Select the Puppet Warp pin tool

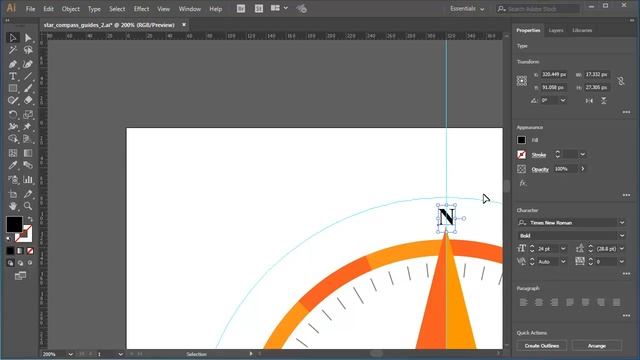pos(28,127)
